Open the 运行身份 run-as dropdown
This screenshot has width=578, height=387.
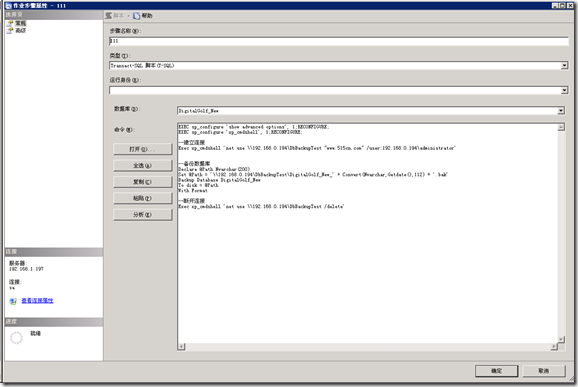pos(564,90)
